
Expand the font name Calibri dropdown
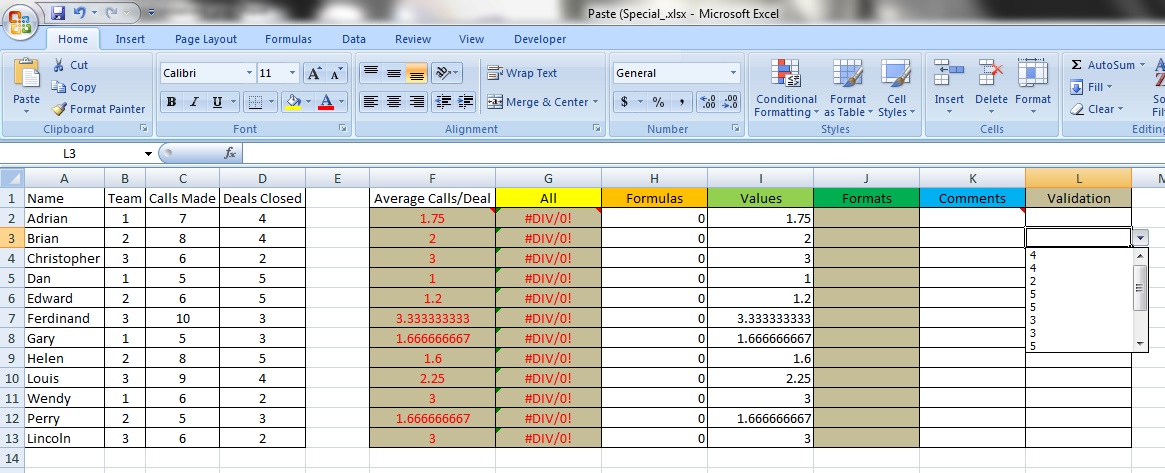point(249,74)
